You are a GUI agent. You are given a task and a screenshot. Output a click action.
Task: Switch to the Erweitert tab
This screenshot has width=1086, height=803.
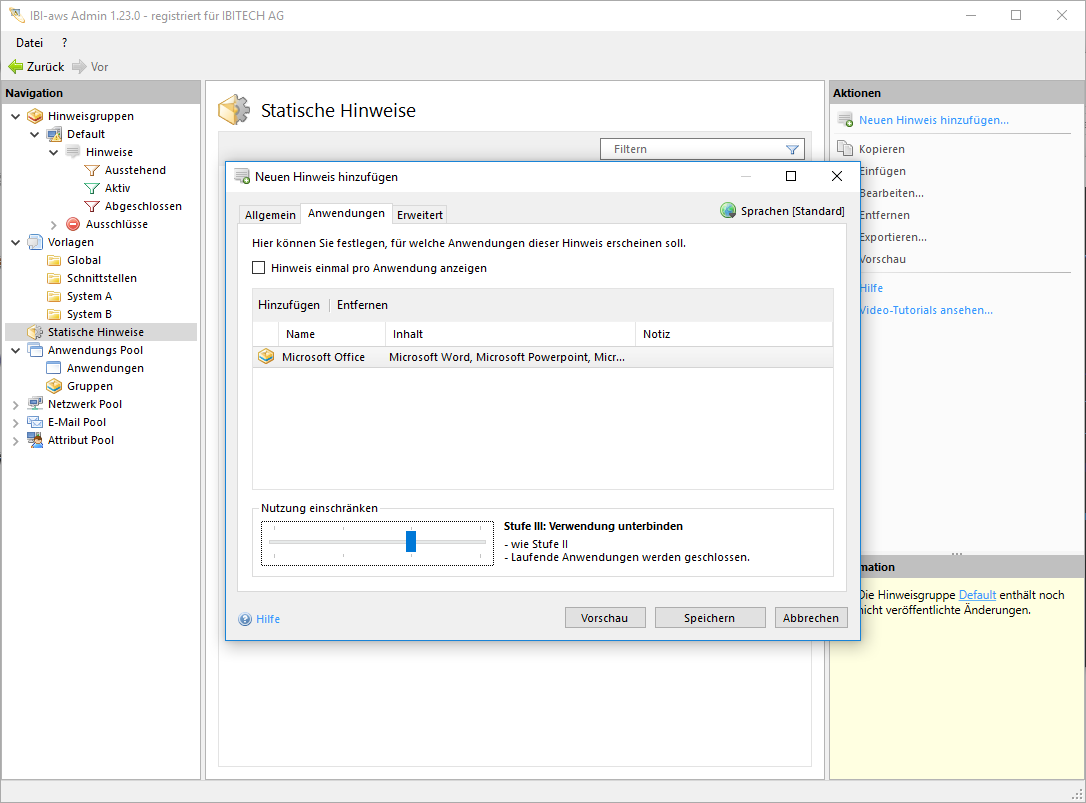(x=420, y=215)
